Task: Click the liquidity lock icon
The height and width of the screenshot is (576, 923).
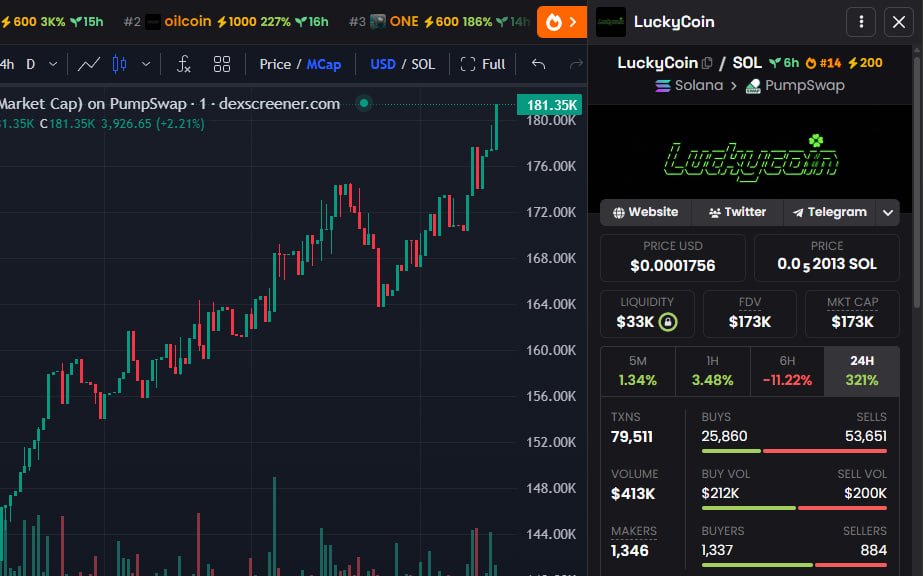Action: [x=668, y=322]
